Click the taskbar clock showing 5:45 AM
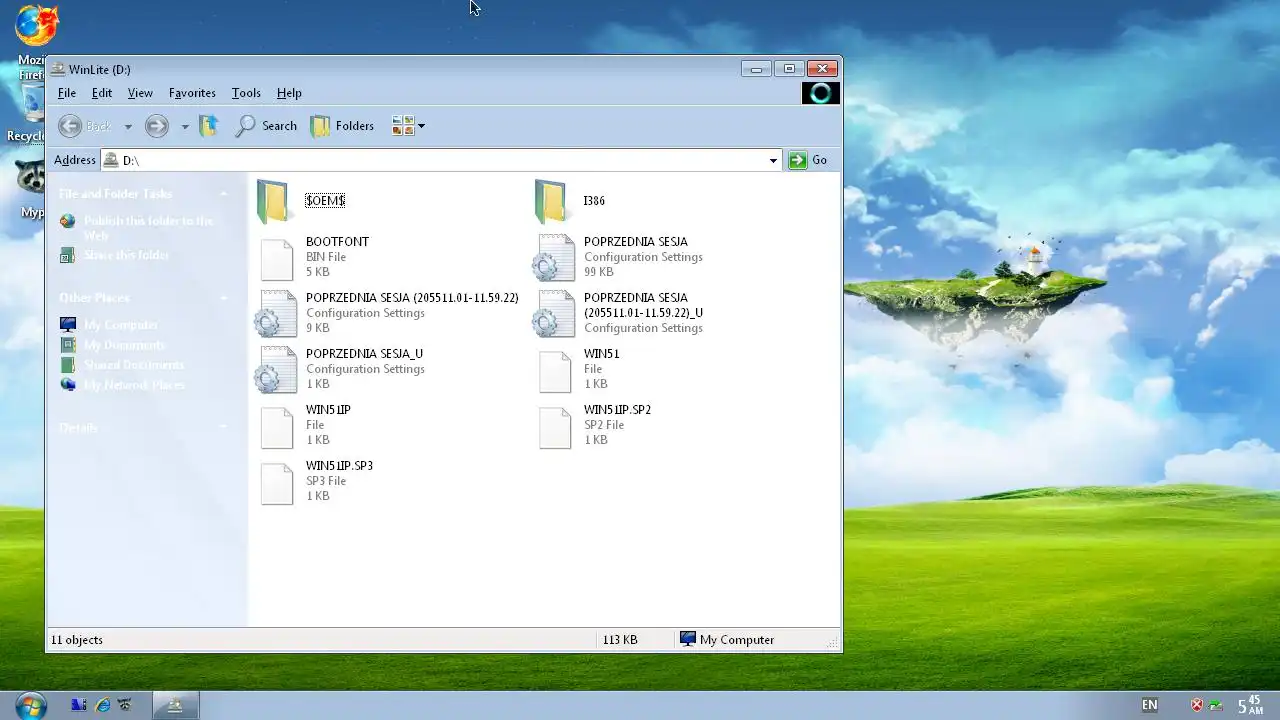This screenshot has width=1280, height=720. pos(1250,705)
